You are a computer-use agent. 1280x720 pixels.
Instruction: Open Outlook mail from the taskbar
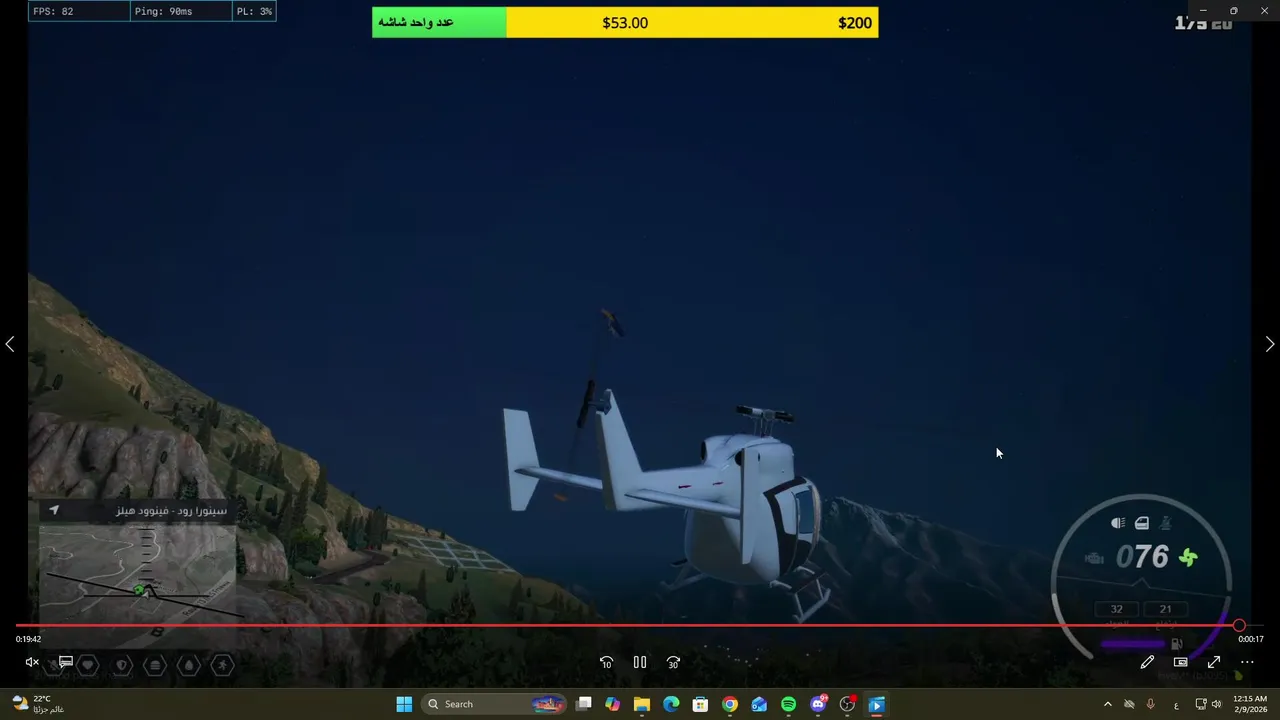pos(759,704)
